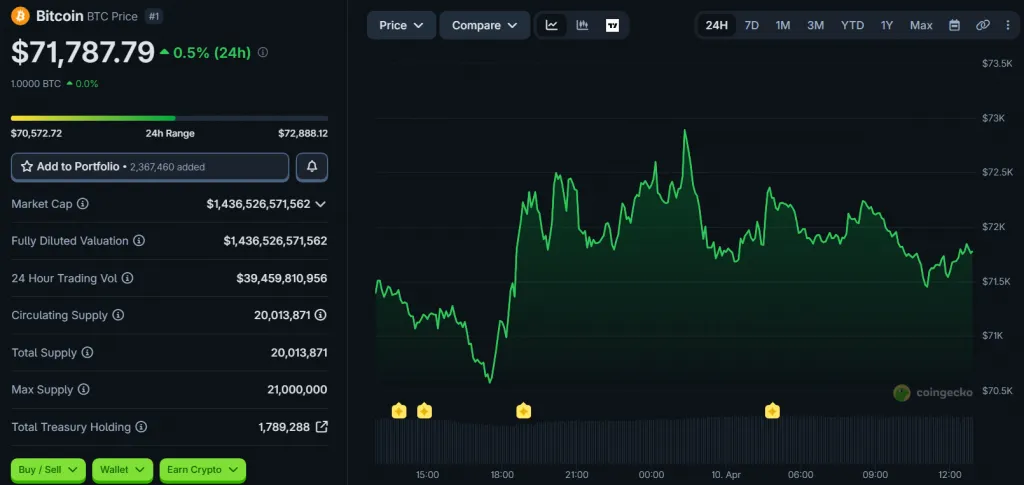Select the 24H time range tab
1024x485 pixels.
coord(716,25)
